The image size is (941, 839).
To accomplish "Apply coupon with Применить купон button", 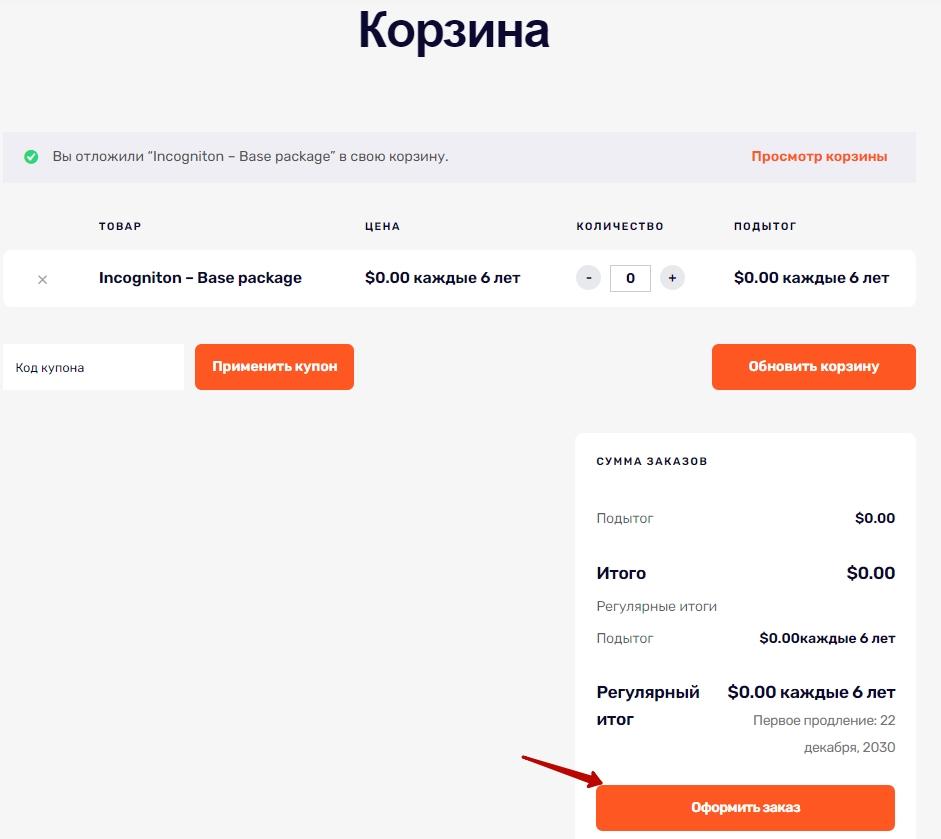I will tap(274, 367).
